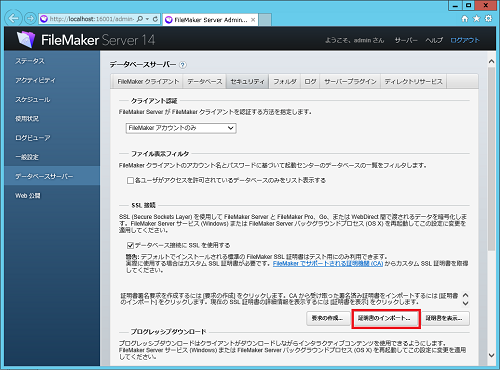Open the サーバー menu in header

click(x=406, y=40)
